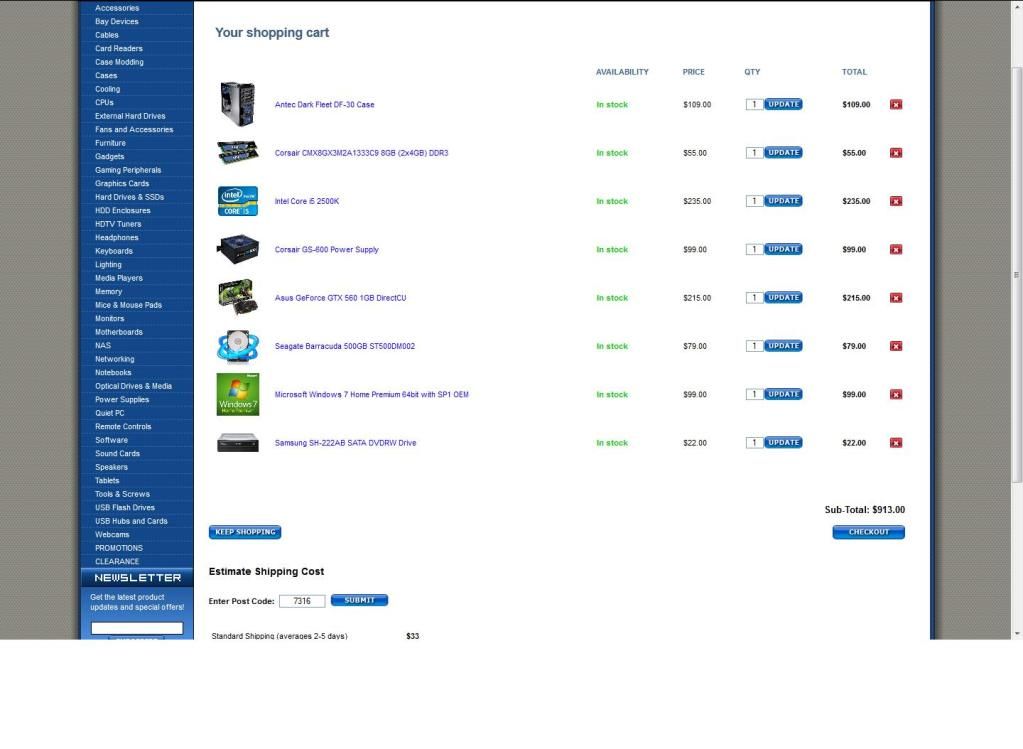The width and height of the screenshot is (1023, 749).
Task: Update quantity for Corsair 8GB DDR3
Action: coord(783,153)
